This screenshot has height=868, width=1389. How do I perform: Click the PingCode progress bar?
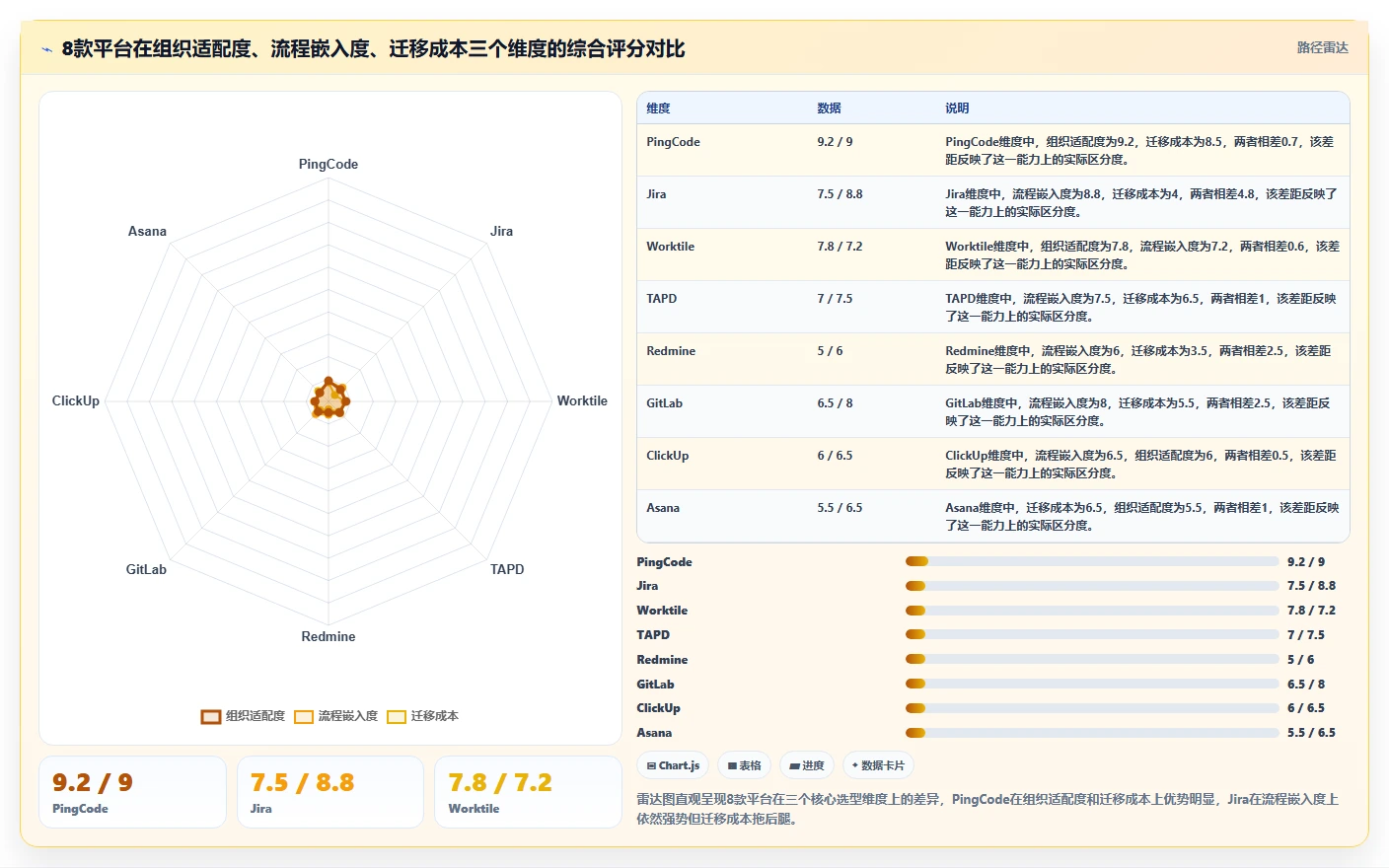tap(1091, 561)
